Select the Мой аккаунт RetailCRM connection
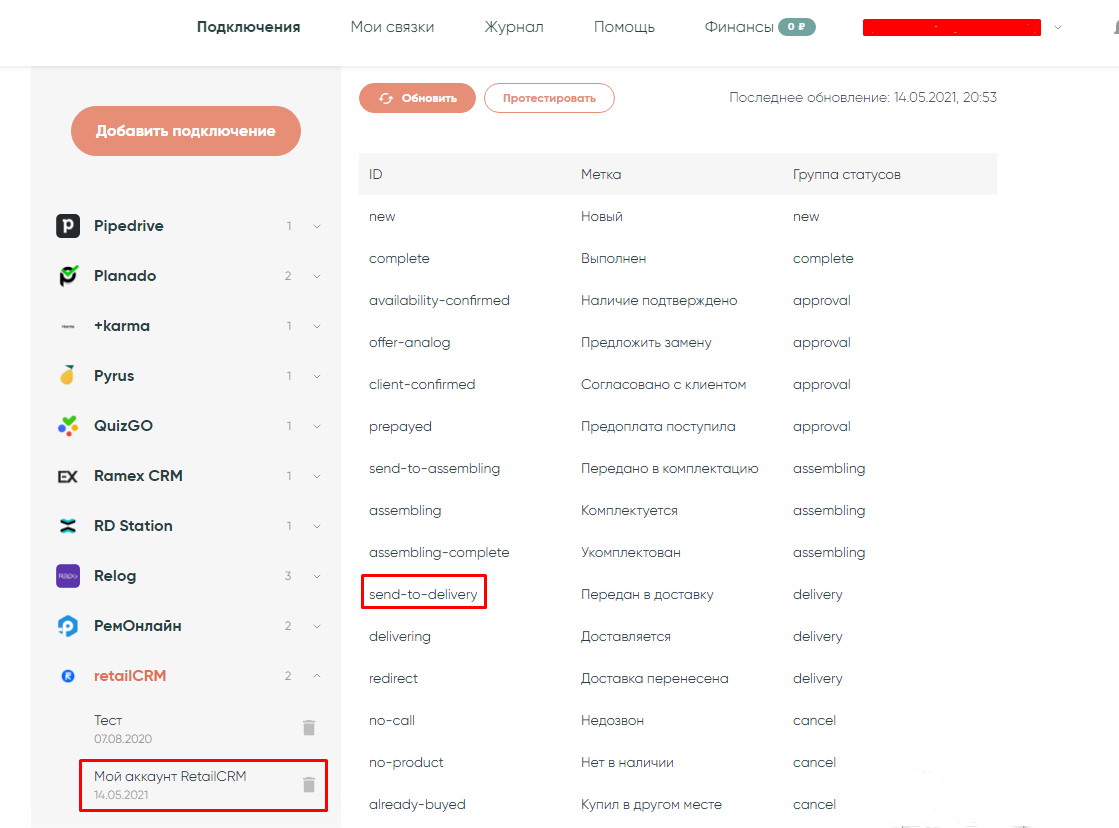The image size is (1119, 828). click(170, 777)
